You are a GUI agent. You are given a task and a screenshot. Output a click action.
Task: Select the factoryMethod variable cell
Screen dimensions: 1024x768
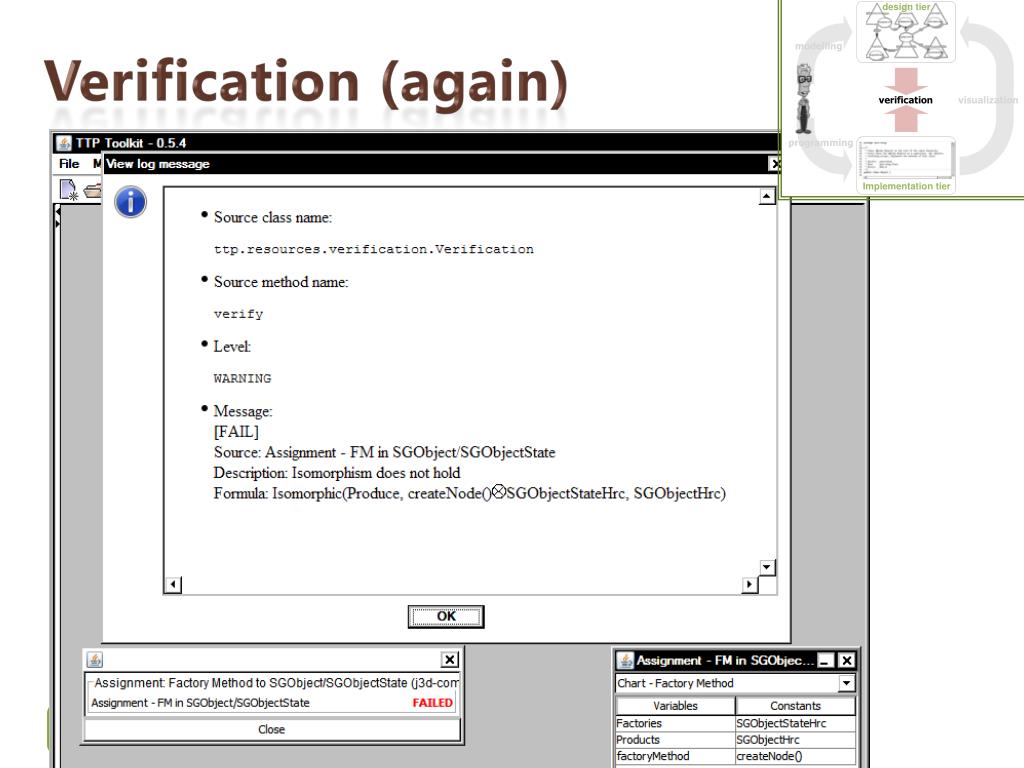[675, 756]
